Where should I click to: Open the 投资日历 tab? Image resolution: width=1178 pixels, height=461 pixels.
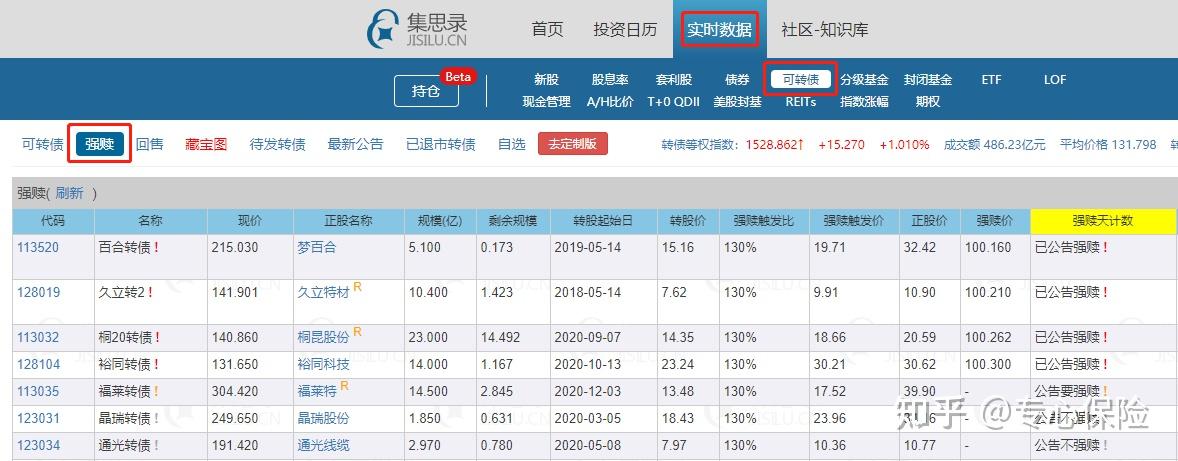click(x=625, y=30)
